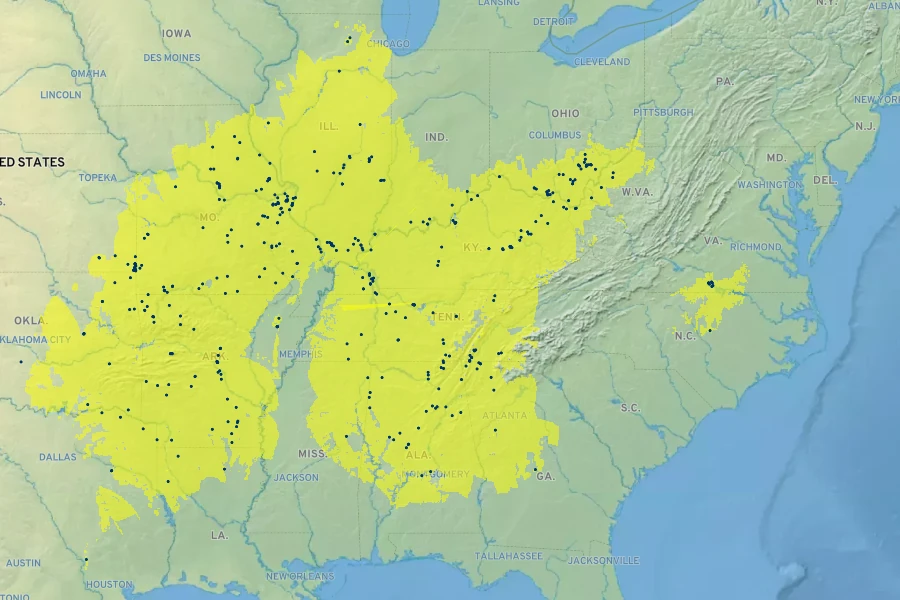This screenshot has width=900, height=600.
Task: Click the Des Moines map label
Action: pyautogui.click(x=172, y=58)
